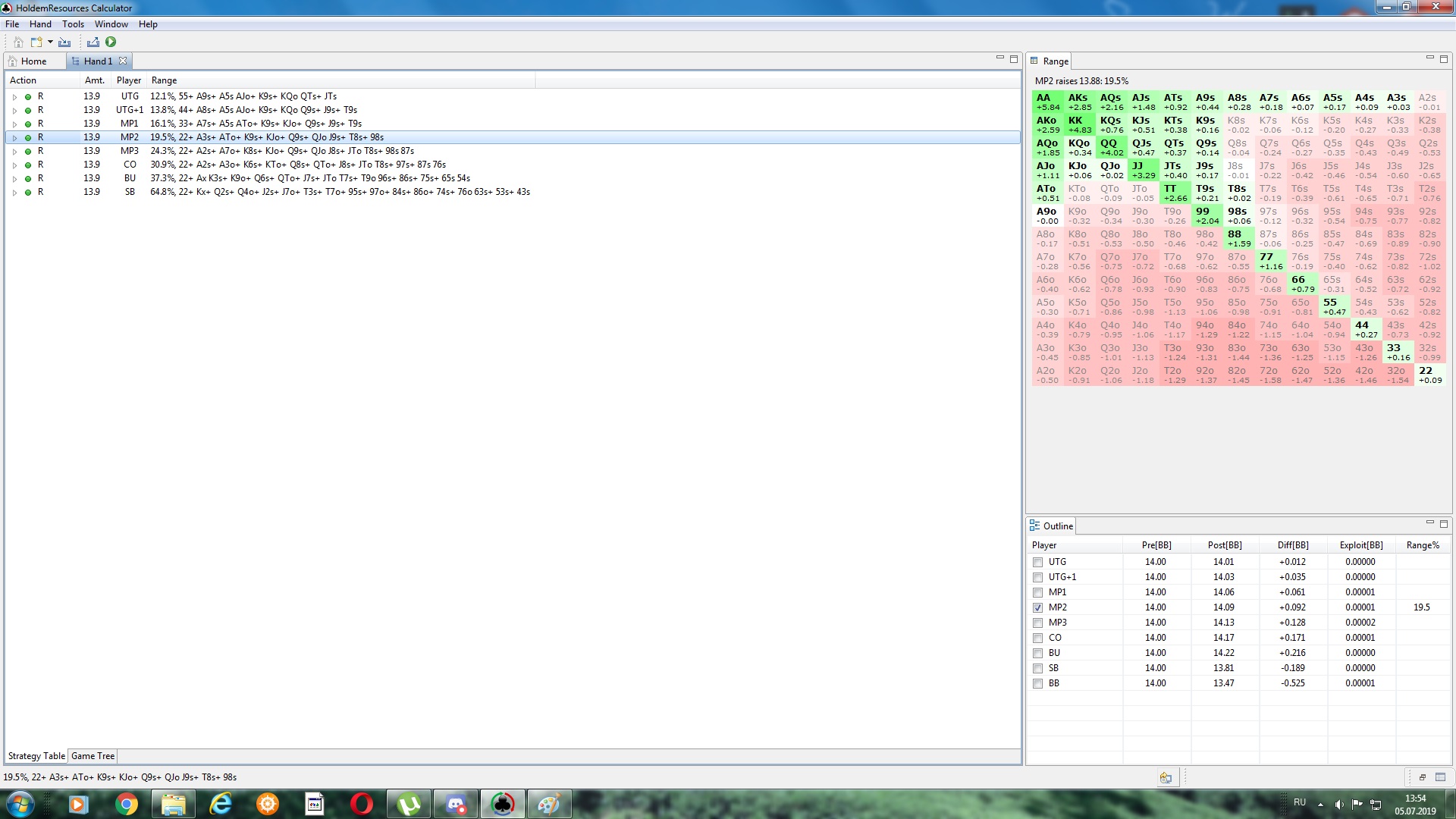Expand the UTG+1 raise row
Image resolution: width=1456 pixels, height=819 pixels.
click(14, 111)
